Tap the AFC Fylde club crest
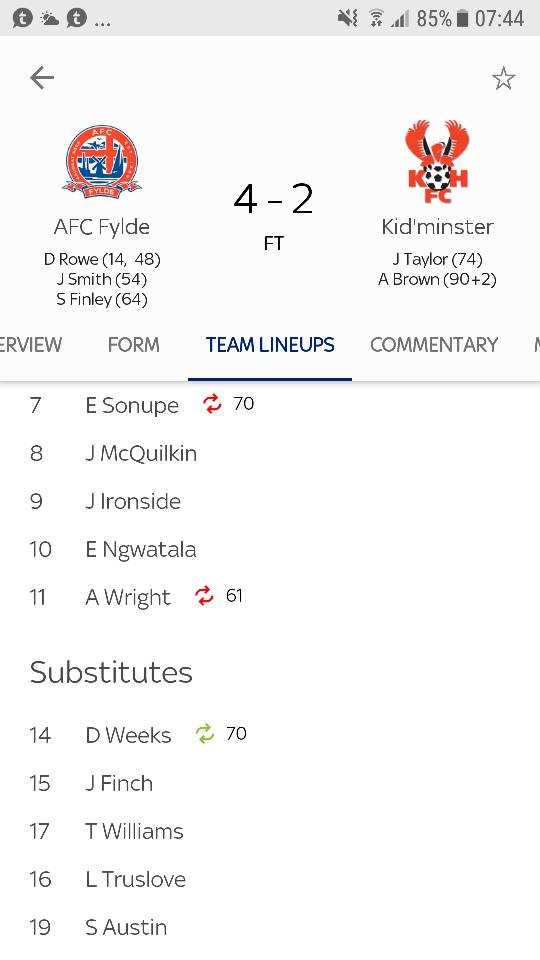This screenshot has width=540, height=960. point(102,162)
